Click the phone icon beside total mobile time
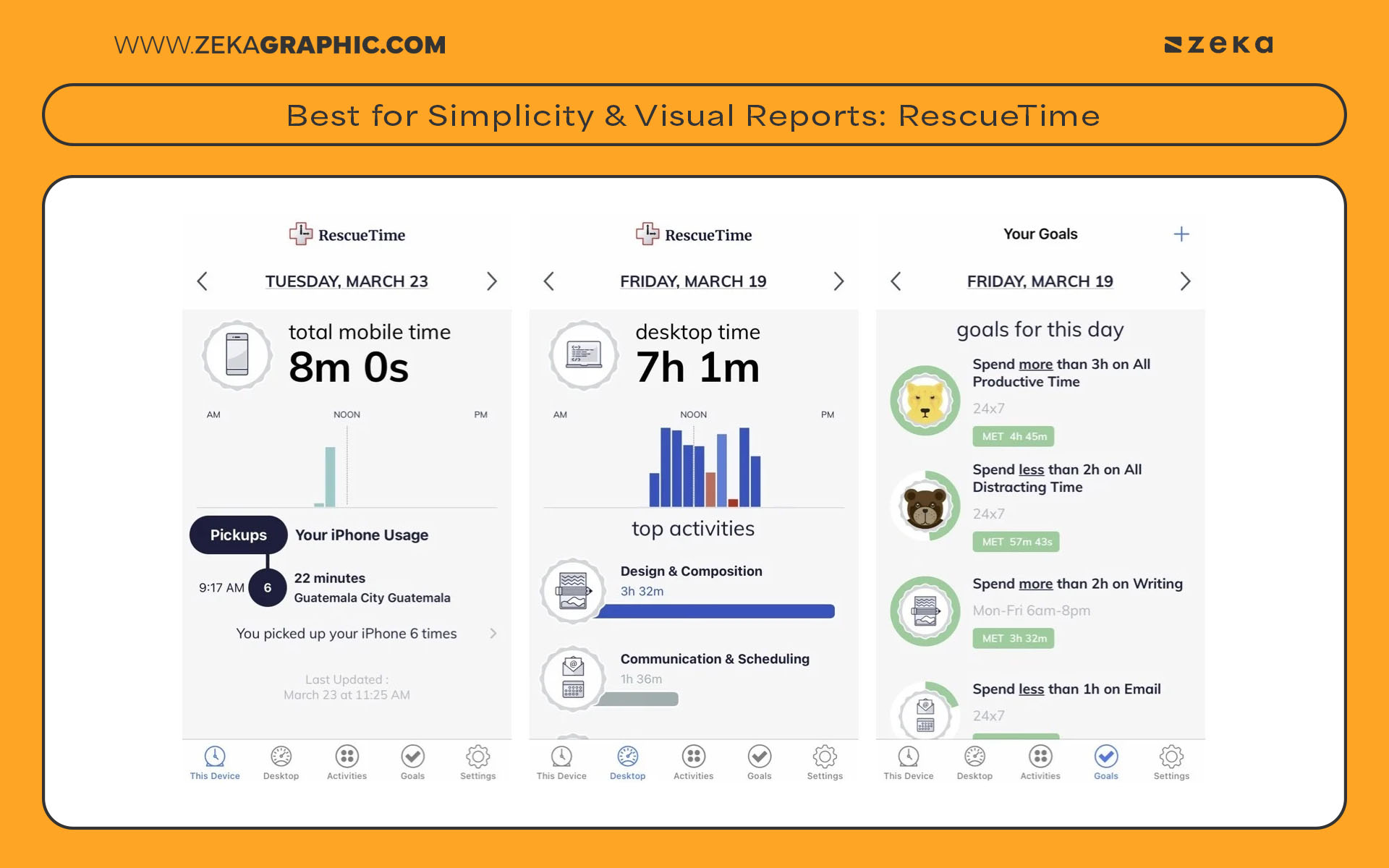 pyautogui.click(x=237, y=355)
